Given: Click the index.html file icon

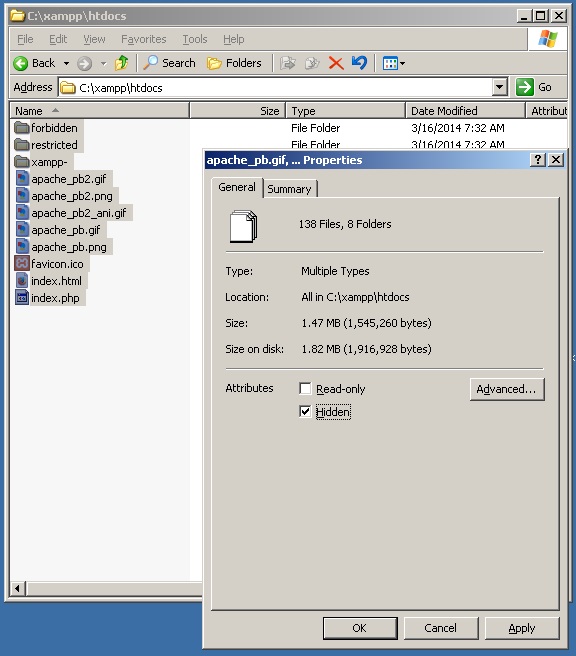Looking at the screenshot, I should tap(22, 281).
